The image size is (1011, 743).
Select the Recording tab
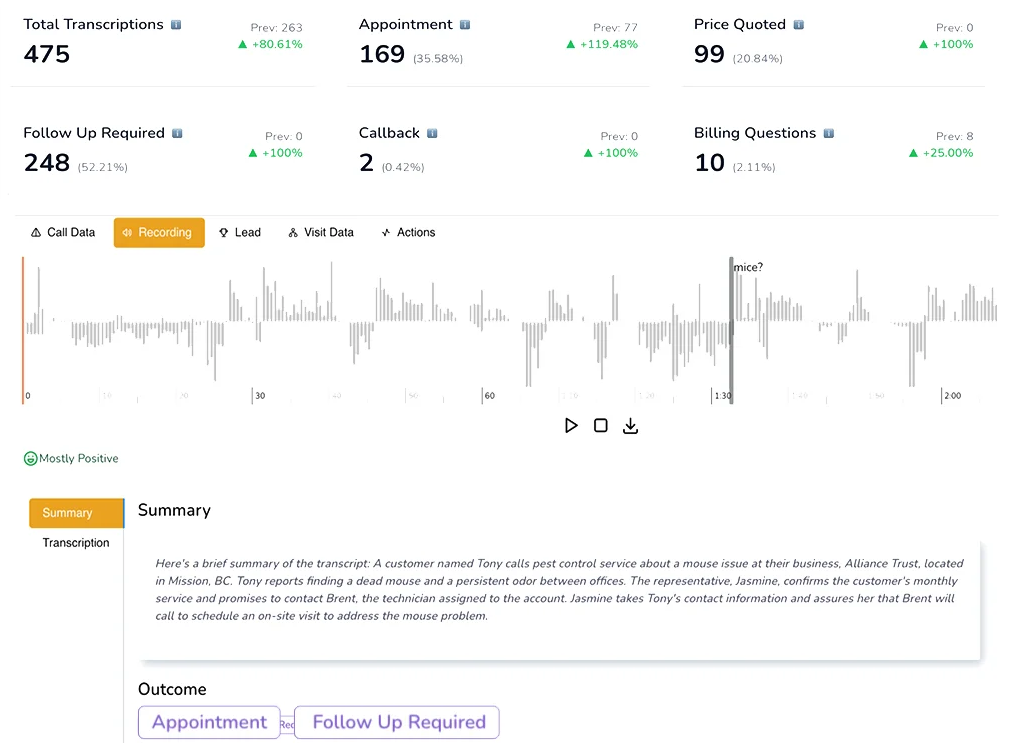pyautogui.click(x=159, y=232)
